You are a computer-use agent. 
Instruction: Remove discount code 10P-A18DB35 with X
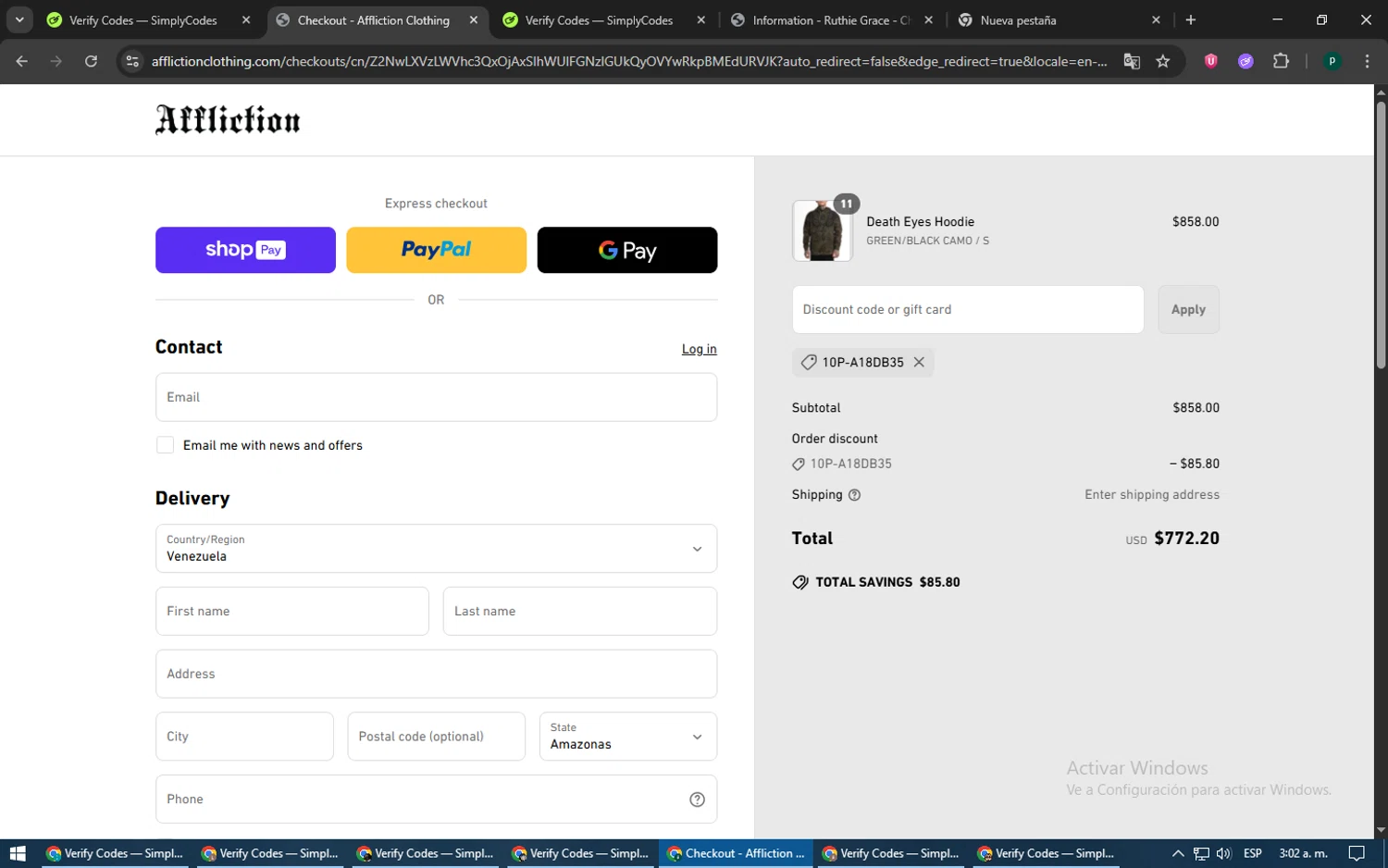[x=919, y=362]
